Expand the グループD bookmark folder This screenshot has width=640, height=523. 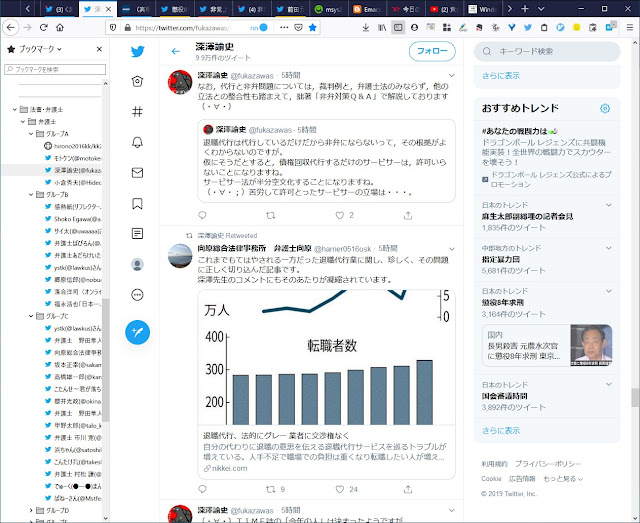click(x=31, y=510)
